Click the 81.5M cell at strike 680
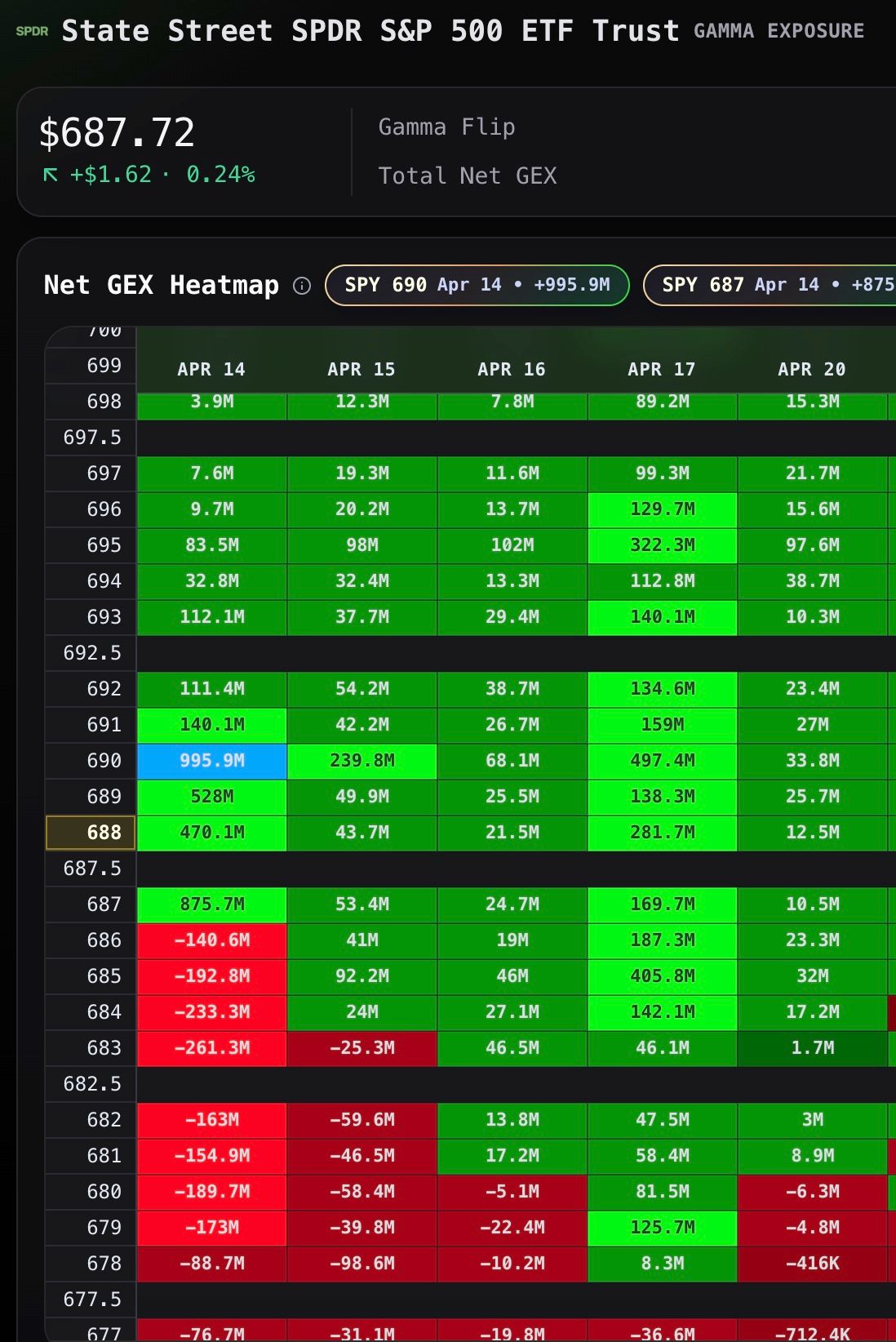896x1342 pixels. 663,1192
